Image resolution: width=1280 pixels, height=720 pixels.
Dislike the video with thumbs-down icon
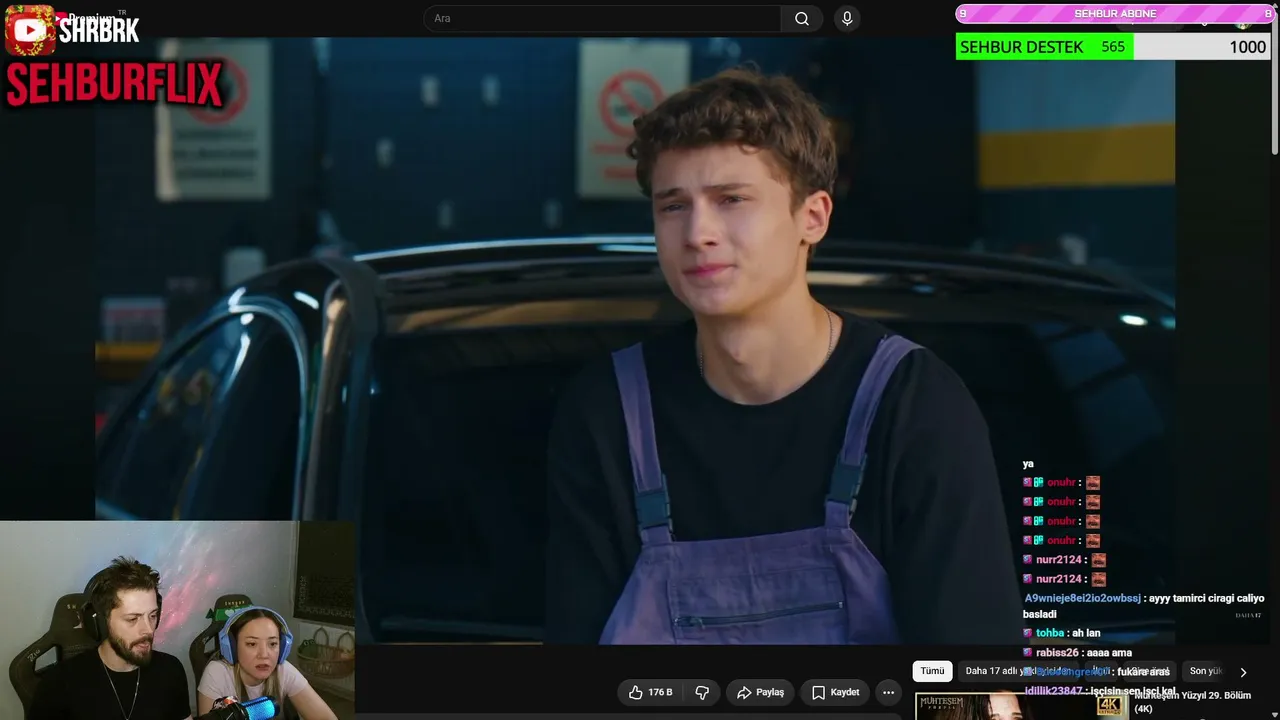702,692
